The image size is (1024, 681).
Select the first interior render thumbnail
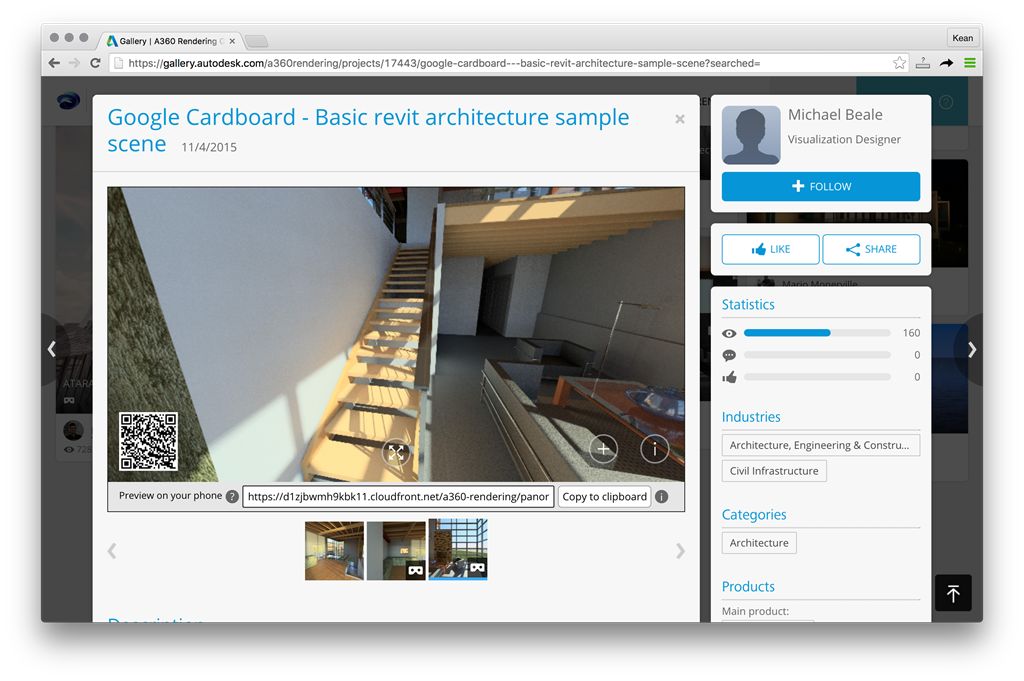[x=334, y=549]
